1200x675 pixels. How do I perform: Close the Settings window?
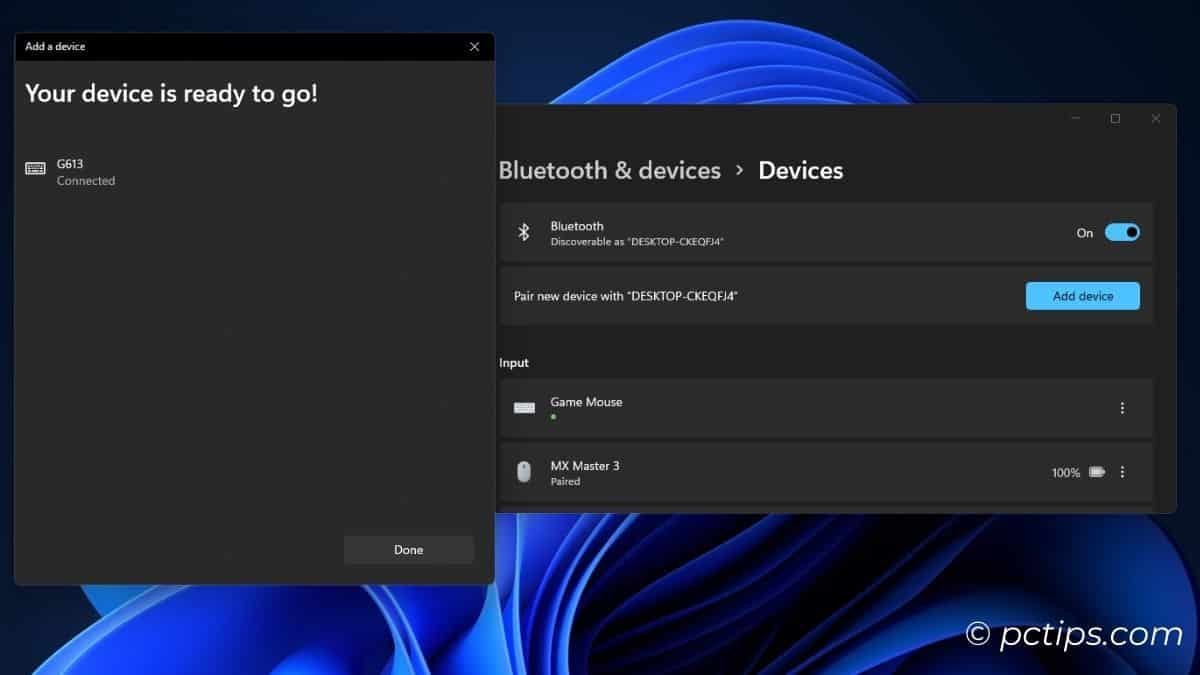(x=1155, y=118)
